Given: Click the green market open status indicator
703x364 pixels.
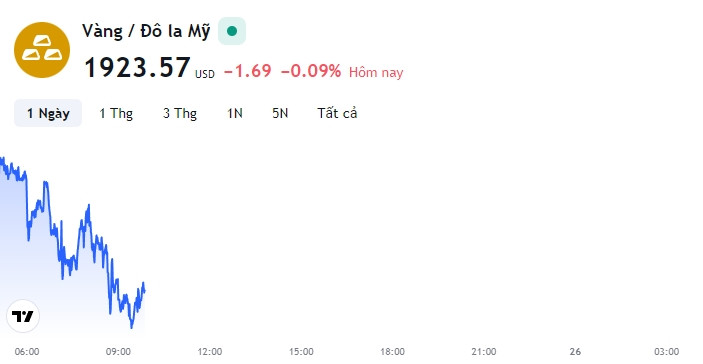Looking at the screenshot, I should tap(232, 31).
